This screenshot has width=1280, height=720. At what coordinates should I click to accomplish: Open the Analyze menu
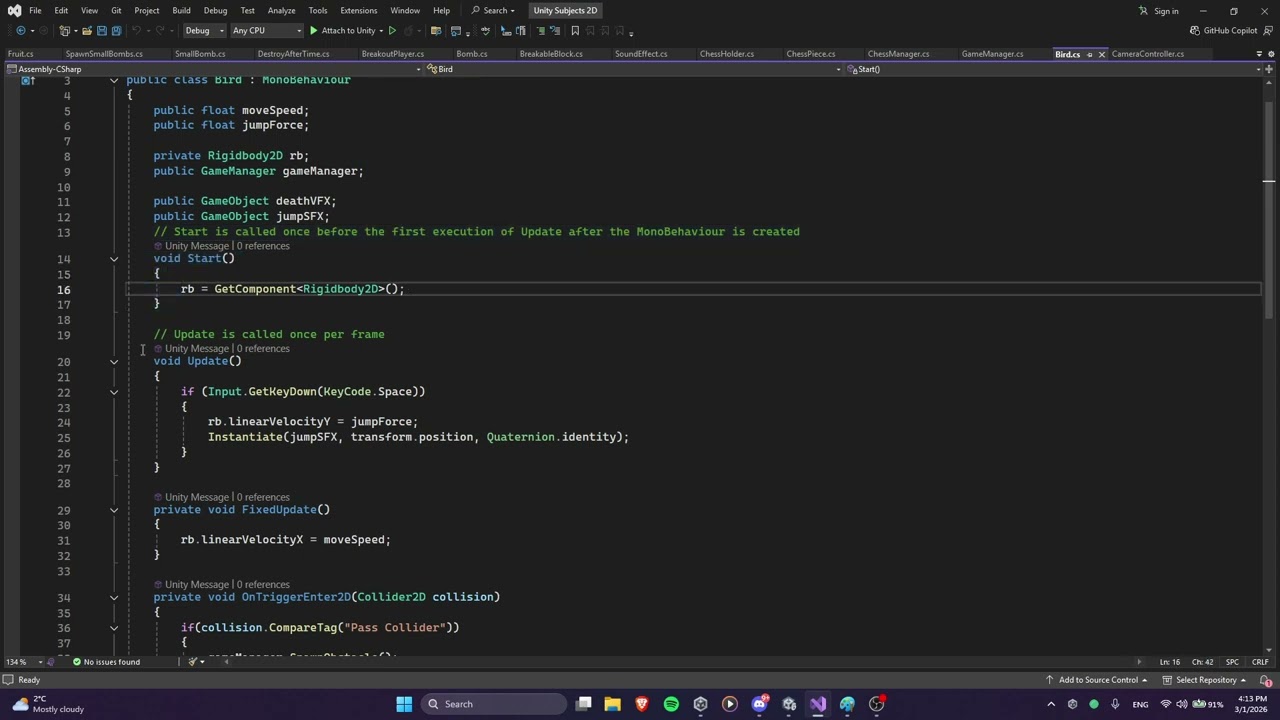click(281, 10)
